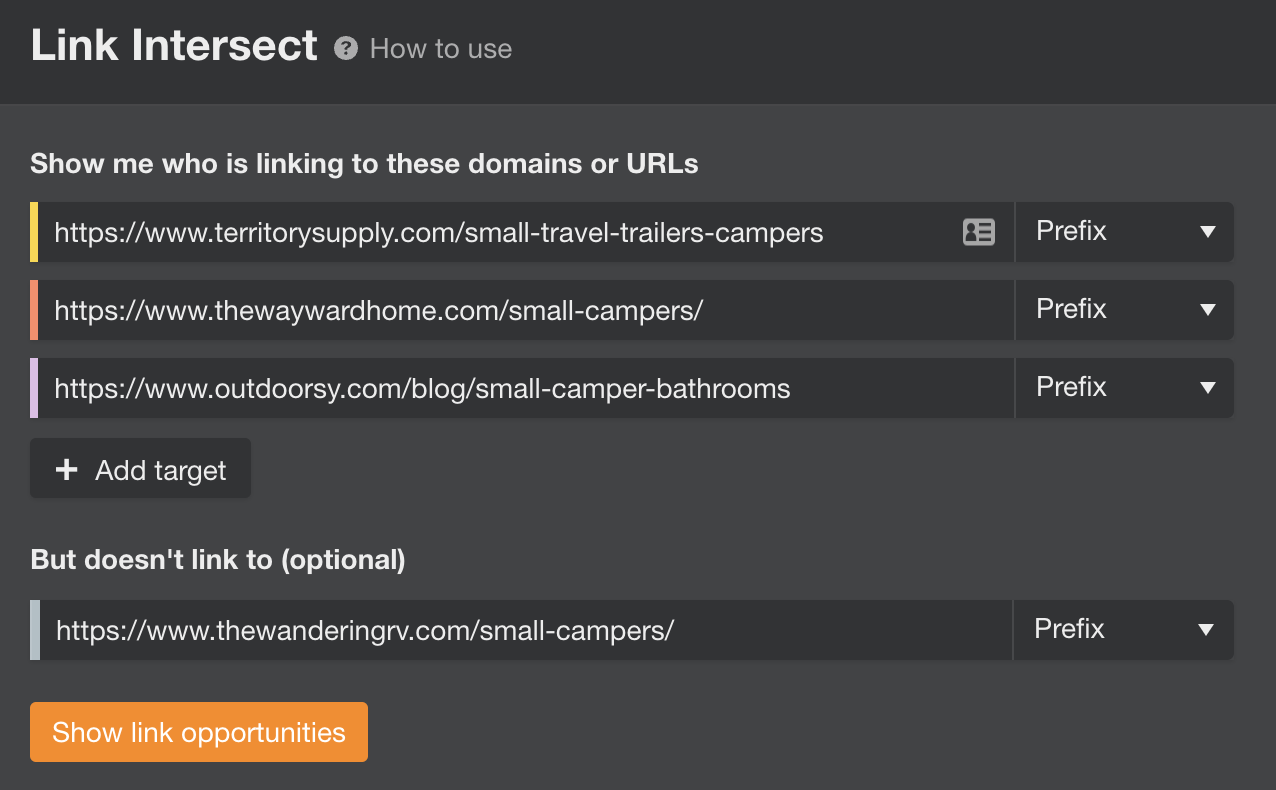This screenshot has width=1276, height=790.
Task: Open the Prefix dropdown for territorysupply.com target
Action: (x=1124, y=232)
